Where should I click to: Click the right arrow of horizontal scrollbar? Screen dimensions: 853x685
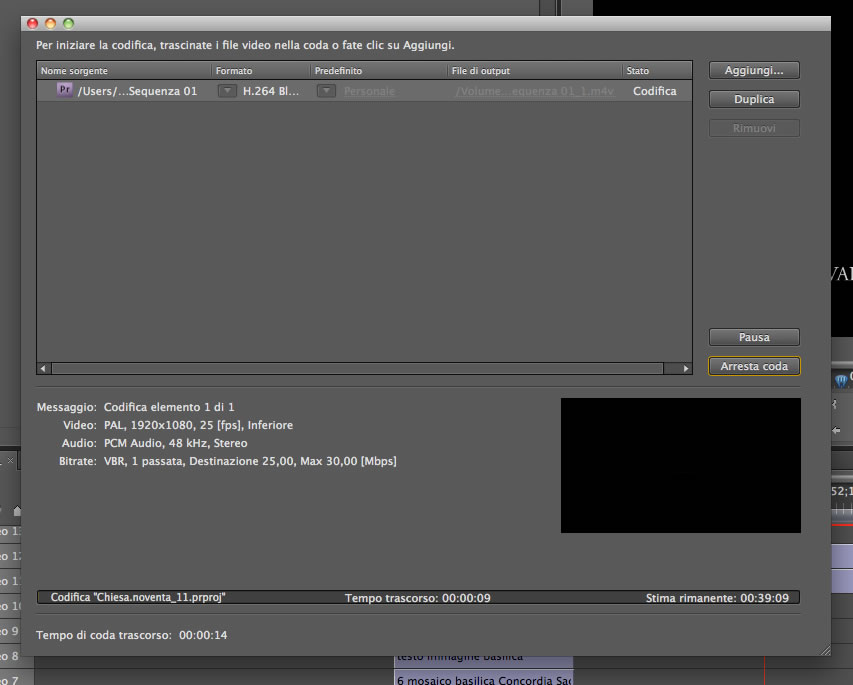[685, 368]
